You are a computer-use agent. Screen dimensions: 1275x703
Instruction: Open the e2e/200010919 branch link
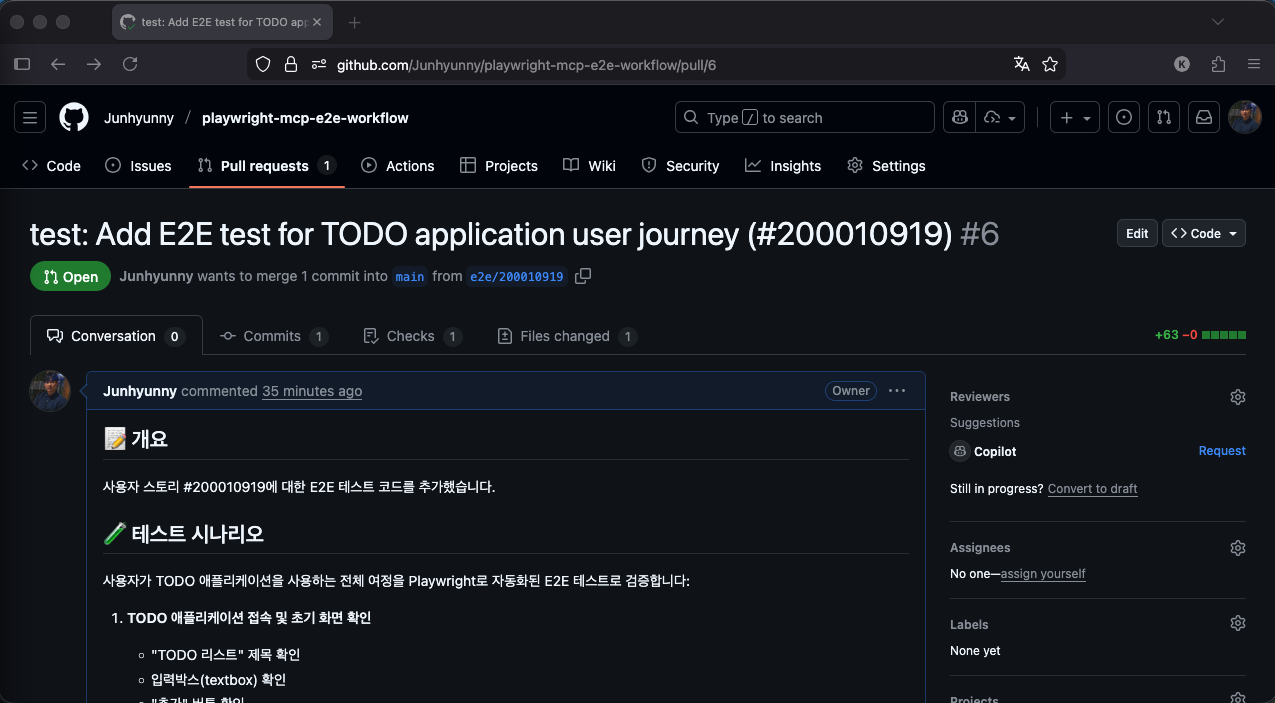pyautogui.click(x=517, y=277)
